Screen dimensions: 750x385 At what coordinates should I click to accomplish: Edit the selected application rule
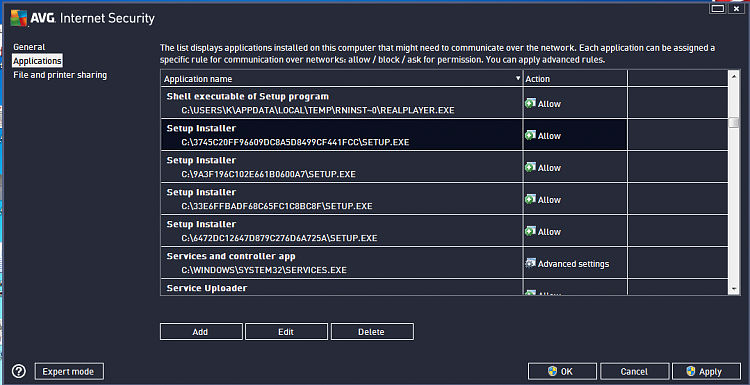coord(286,332)
